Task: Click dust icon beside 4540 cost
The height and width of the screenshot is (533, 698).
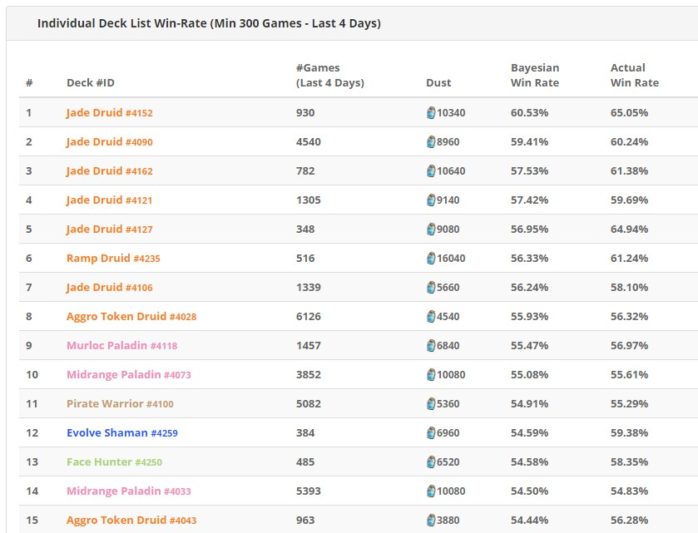Action: click(431, 317)
